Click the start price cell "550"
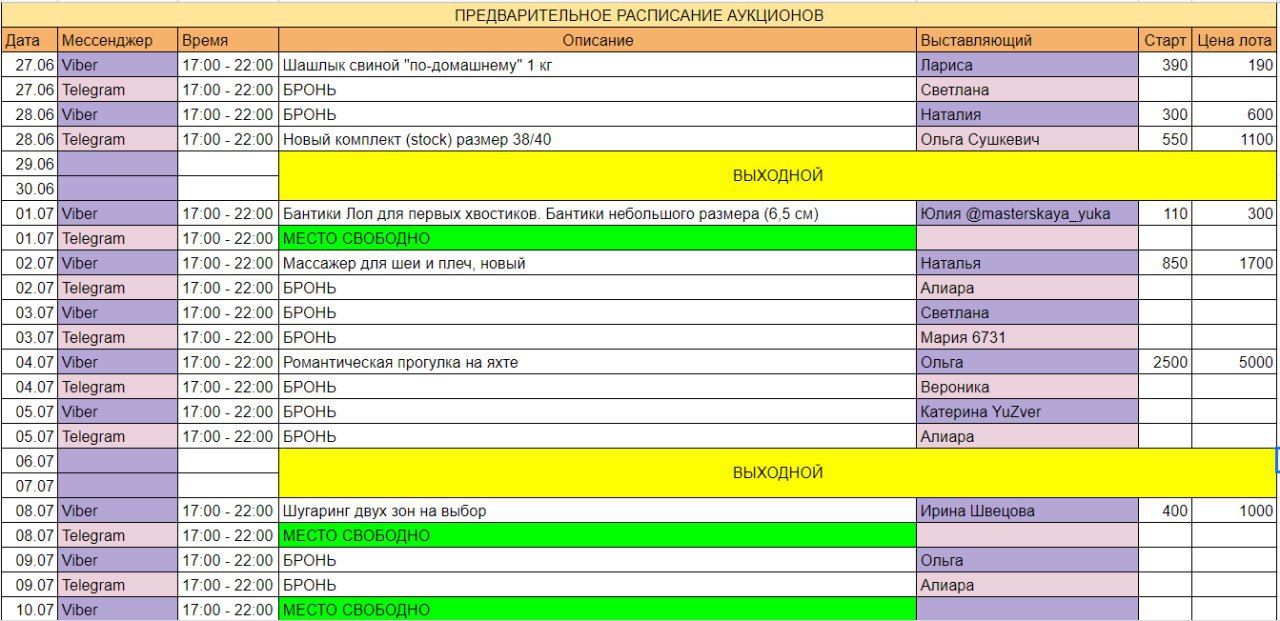Image resolution: width=1280 pixels, height=621 pixels. 1166,140
